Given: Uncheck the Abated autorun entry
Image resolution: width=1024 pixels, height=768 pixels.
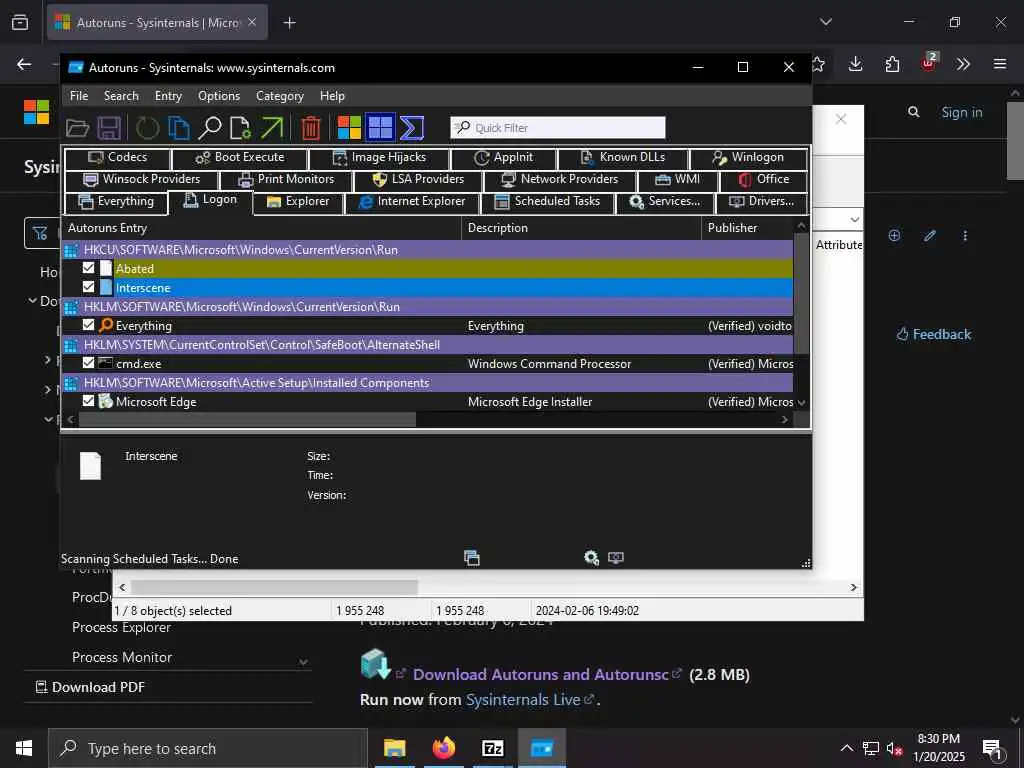Looking at the screenshot, I should pos(89,268).
